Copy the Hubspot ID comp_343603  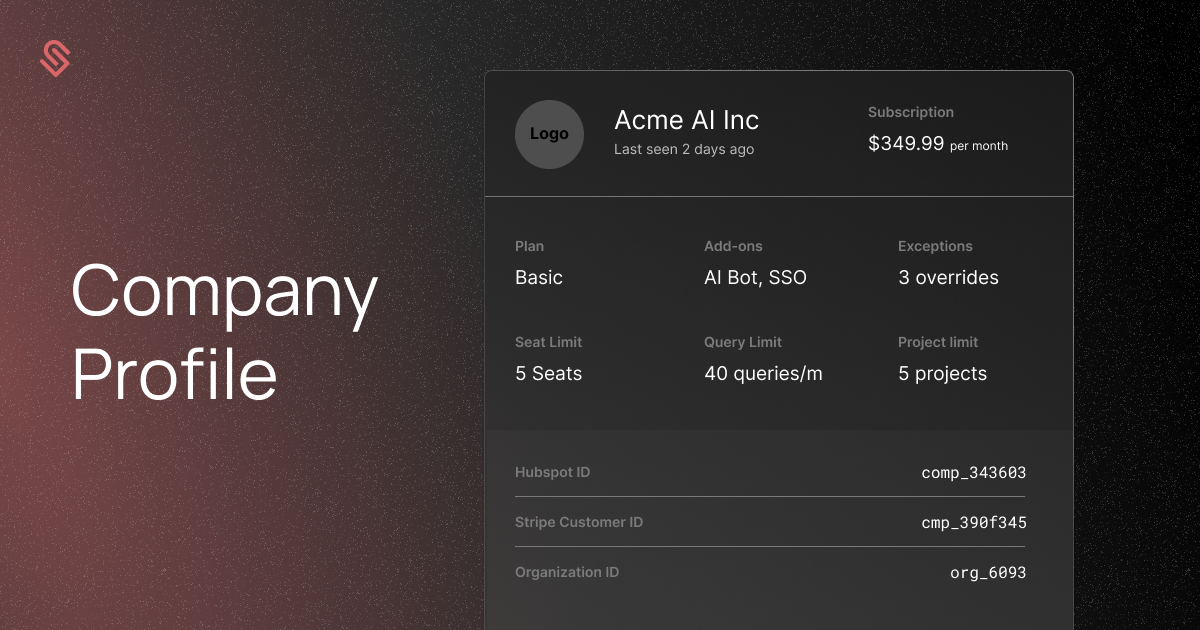click(x=973, y=472)
